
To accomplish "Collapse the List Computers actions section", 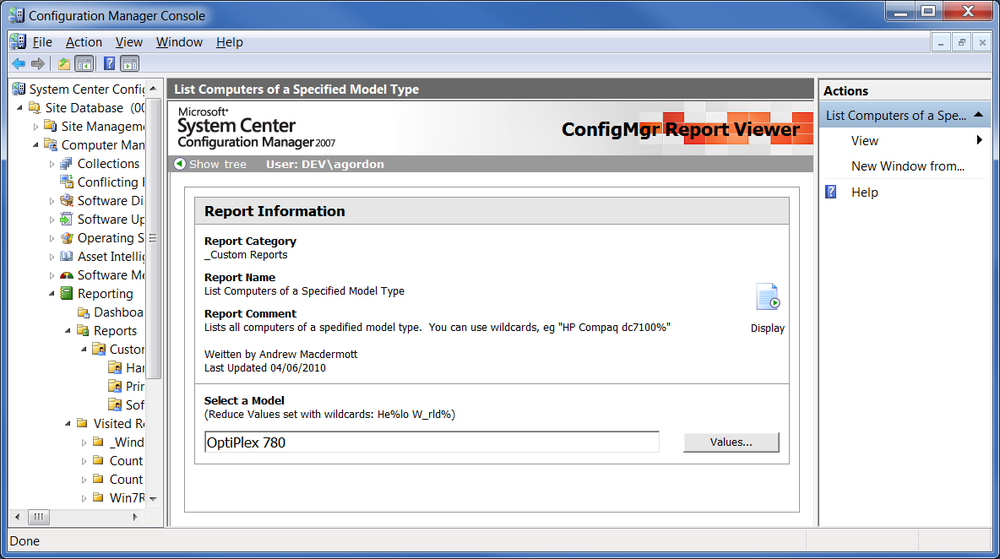I will click(978, 115).
